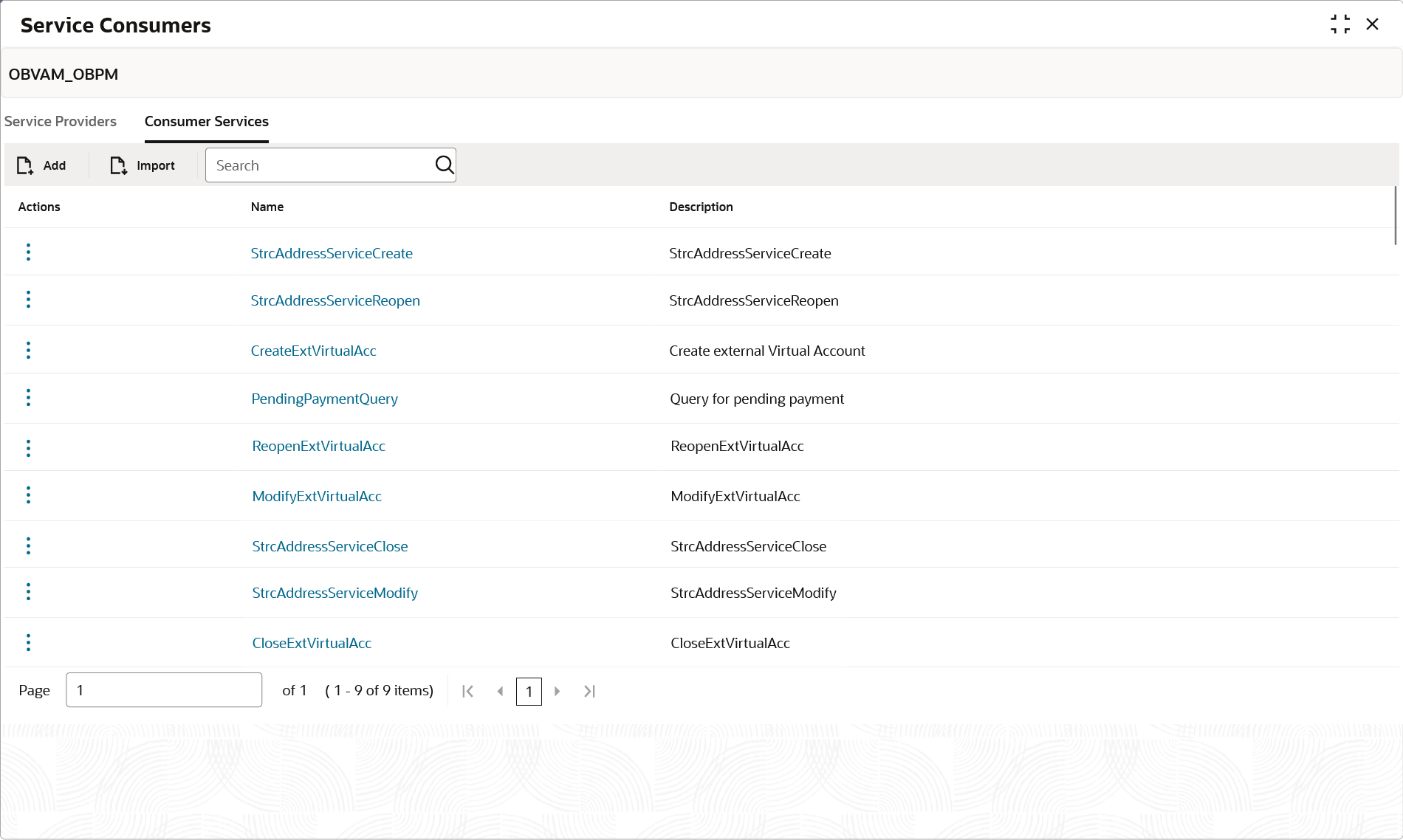The height and width of the screenshot is (840, 1403).
Task: Switch to the Service Providers tab
Action: click(61, 121)
